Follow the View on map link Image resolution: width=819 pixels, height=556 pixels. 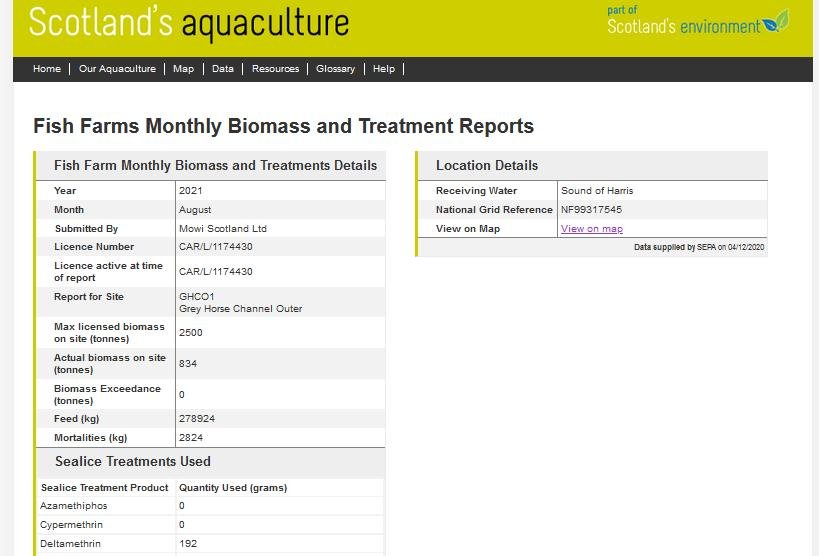[592, 229]
